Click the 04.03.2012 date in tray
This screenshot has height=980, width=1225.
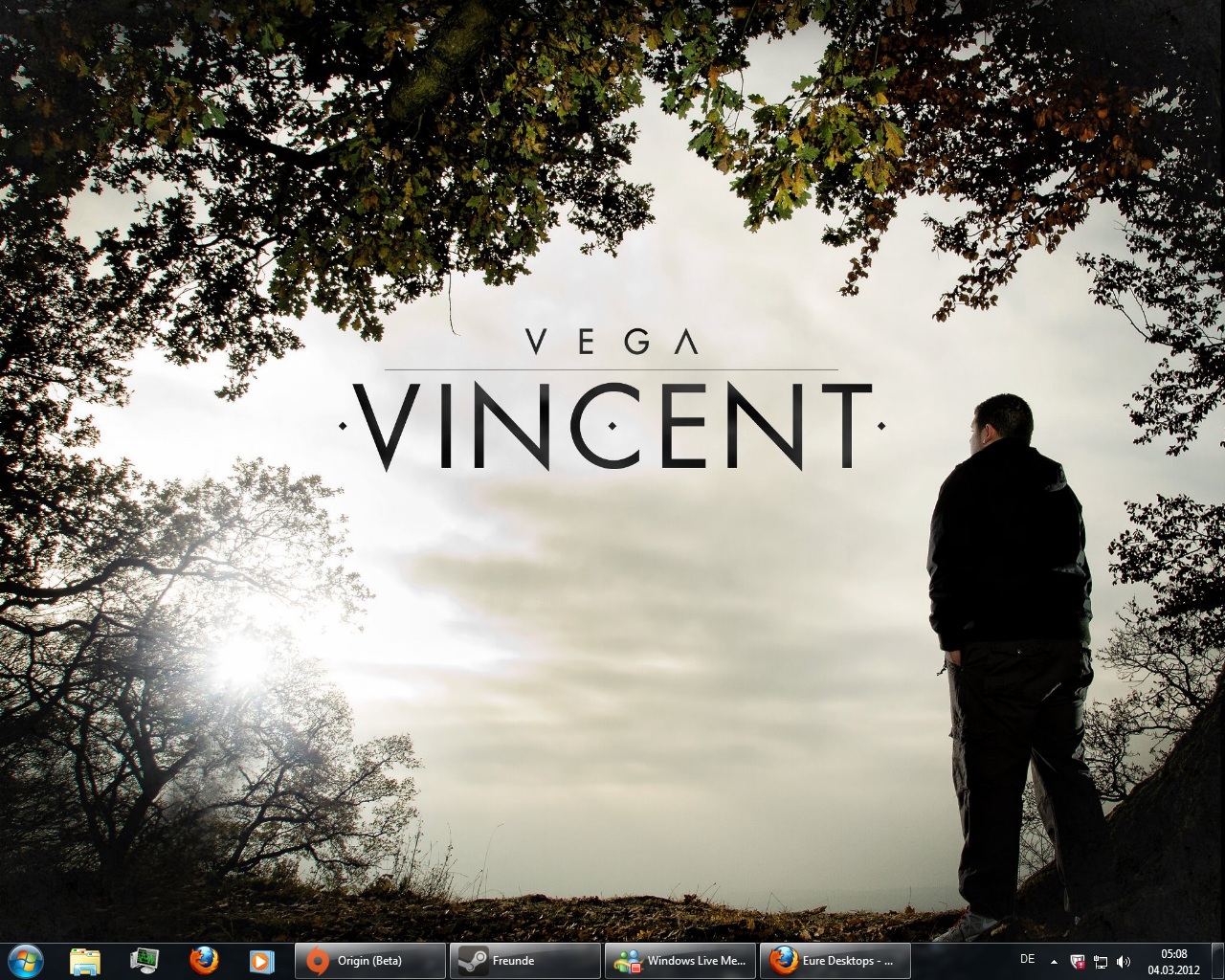tap(1174, 968)
